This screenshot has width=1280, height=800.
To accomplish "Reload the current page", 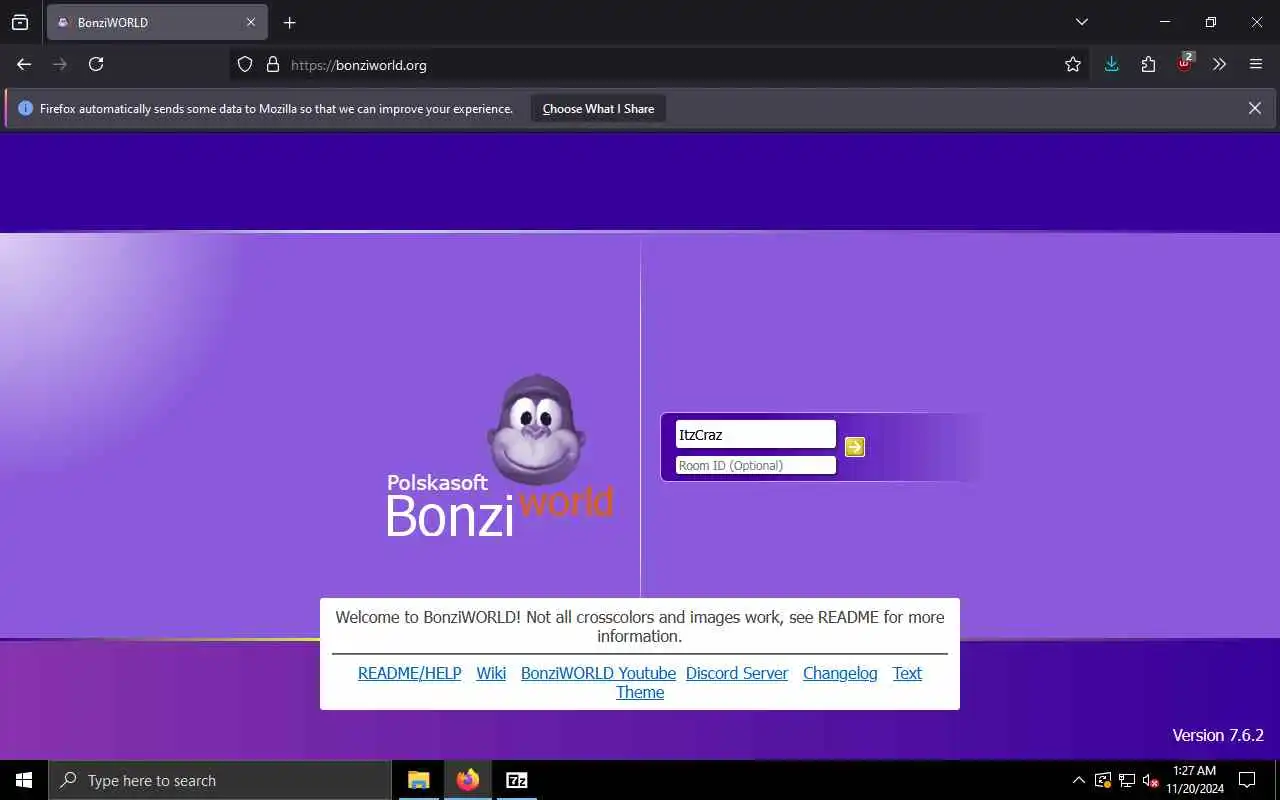I will tap(96, 64).
